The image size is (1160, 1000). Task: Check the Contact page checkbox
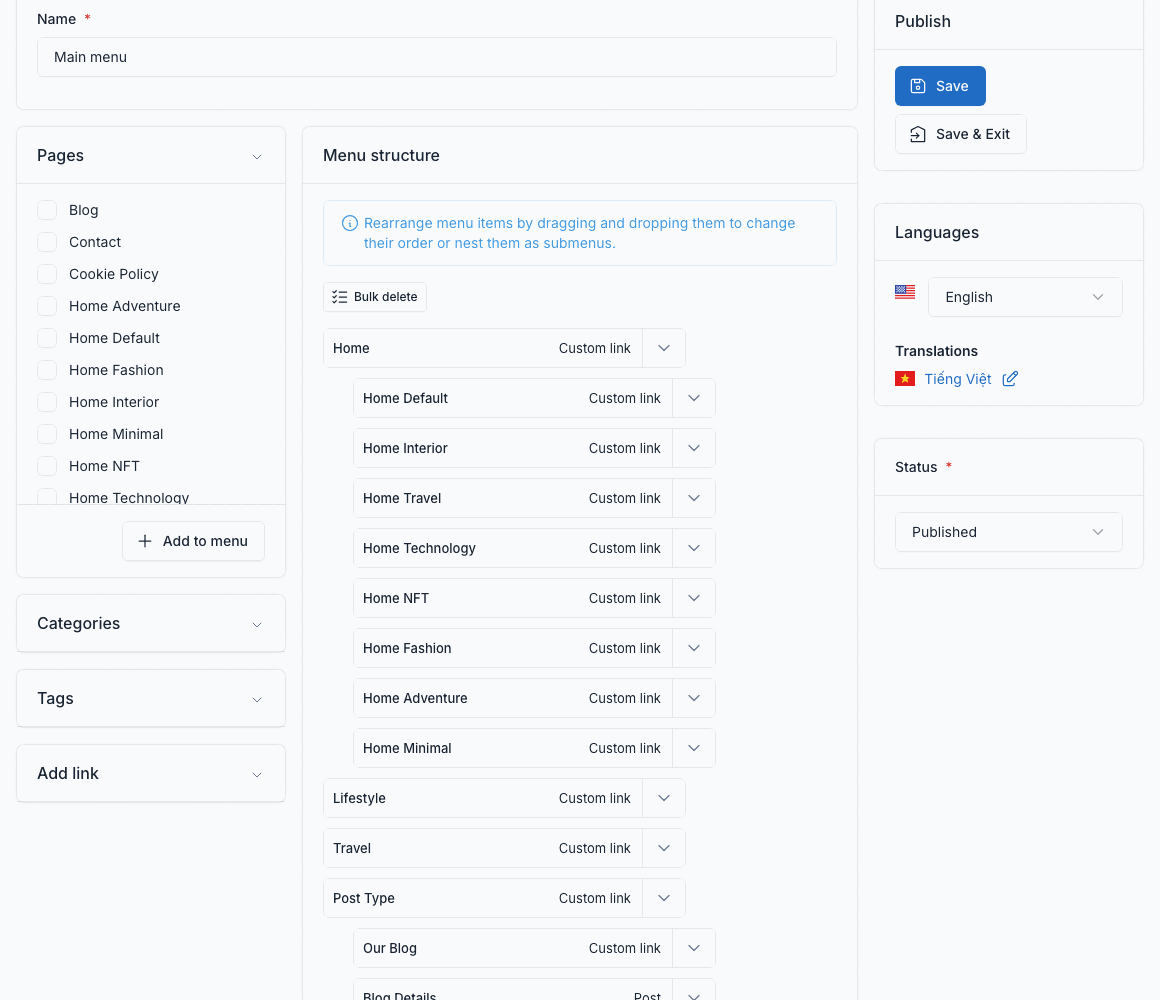(47, 242)
